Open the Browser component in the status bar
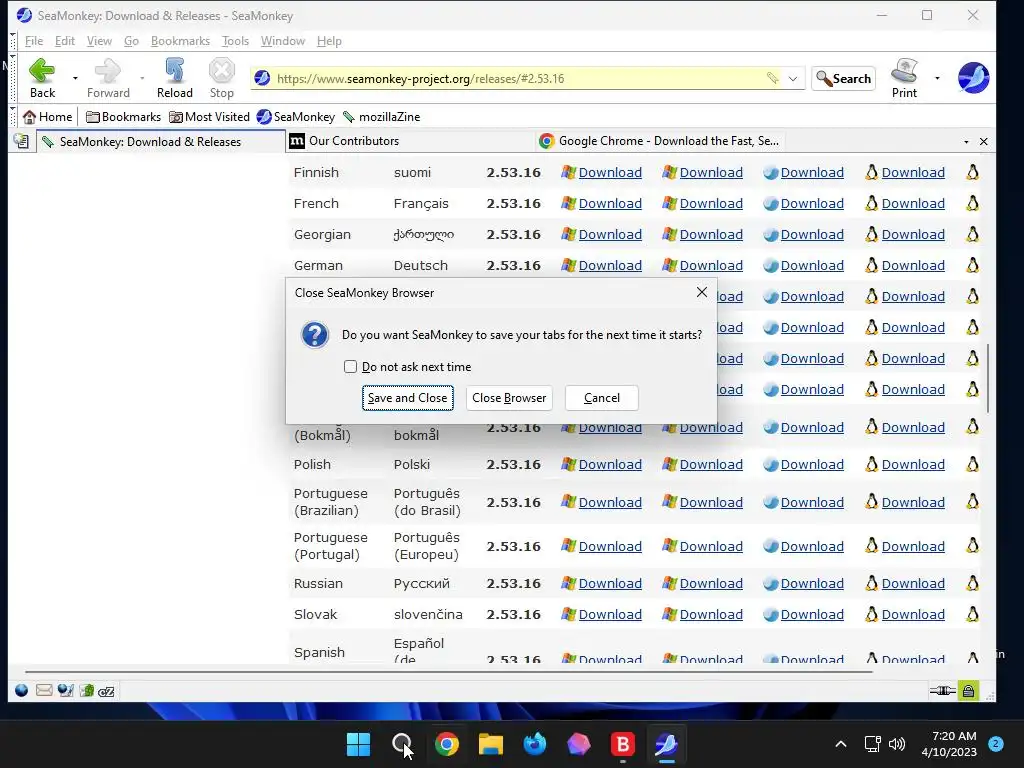 (x=22, y=690)
